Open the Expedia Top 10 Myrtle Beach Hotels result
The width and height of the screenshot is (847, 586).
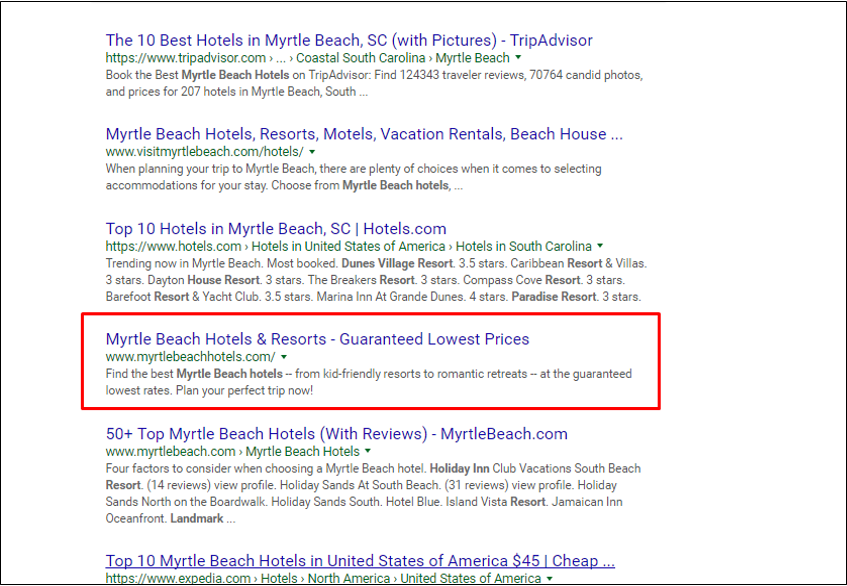tap(360, 561)
